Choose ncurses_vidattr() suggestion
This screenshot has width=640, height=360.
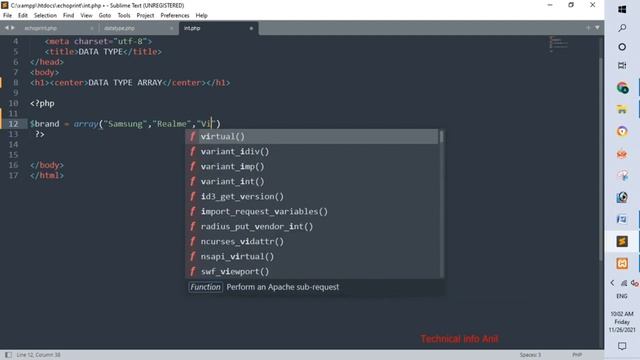click(x=312, y=241)
